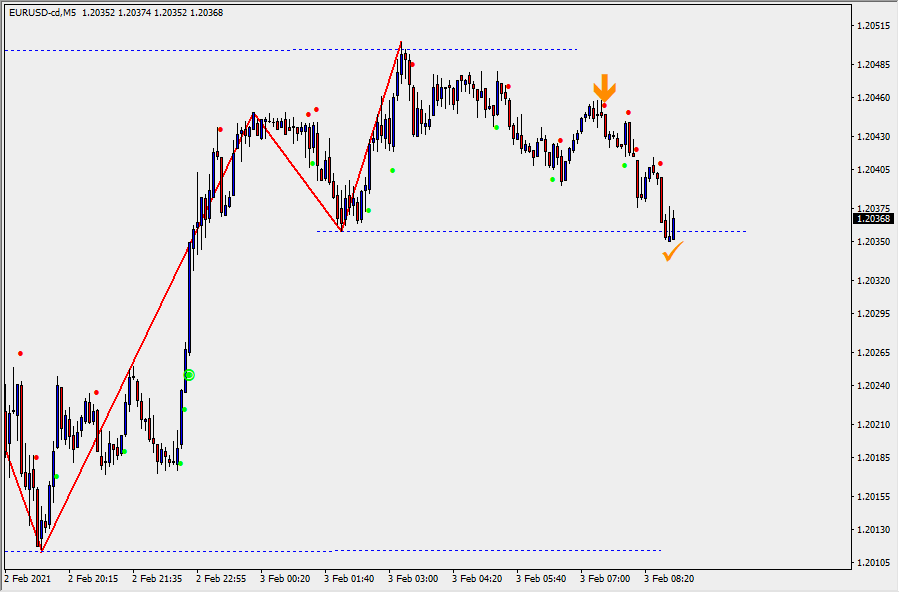The width and height of the screenshot is (899, 592).
Task: Select the orange checkmark below the last candle
Action: (x=672, y=252)
